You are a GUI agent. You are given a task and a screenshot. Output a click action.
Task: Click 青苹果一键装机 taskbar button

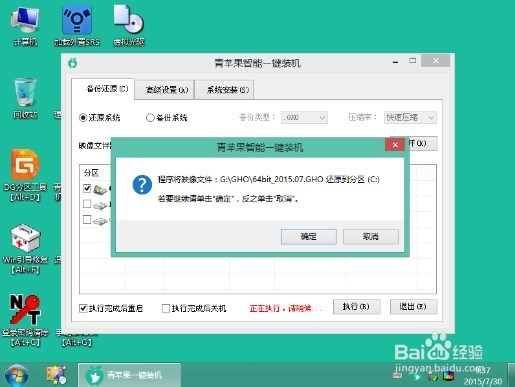[129, 375]
